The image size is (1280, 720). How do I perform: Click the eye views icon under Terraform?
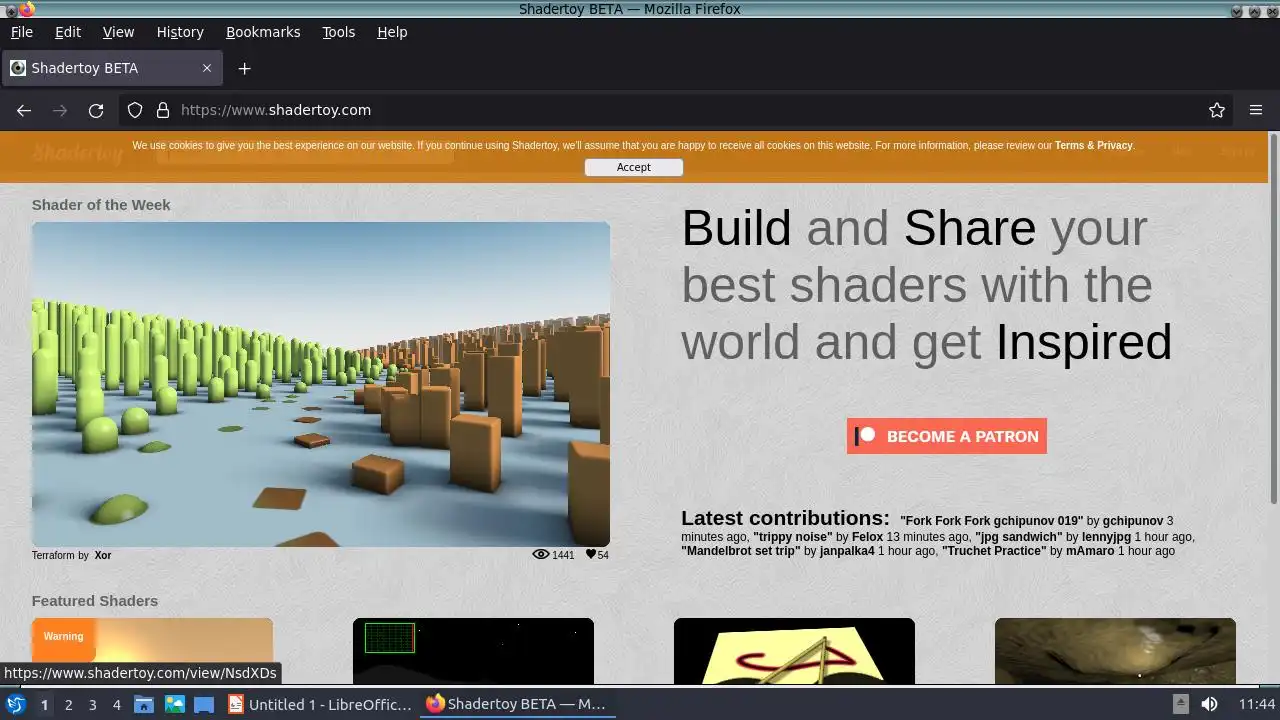click(x=541, y=554)
